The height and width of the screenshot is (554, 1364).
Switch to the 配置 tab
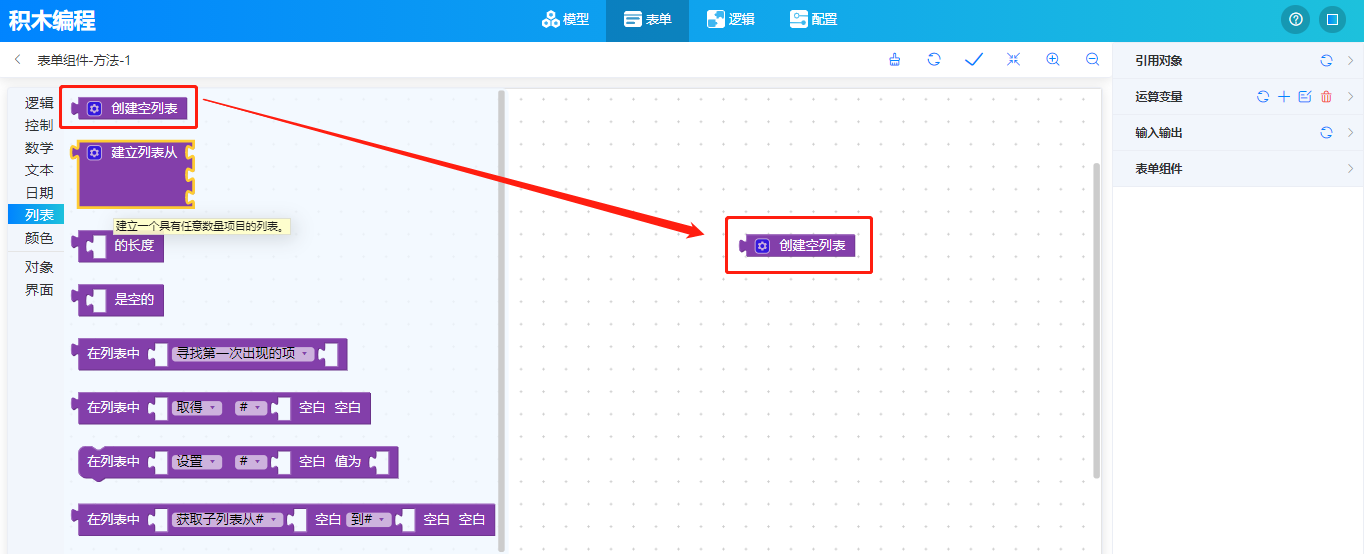[813, 20]
